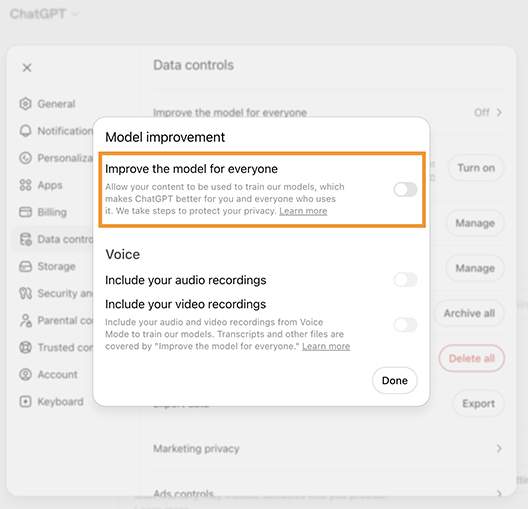Open Learn more link under Voice section
Screen dimensions: 528x509
click(326, 346)
